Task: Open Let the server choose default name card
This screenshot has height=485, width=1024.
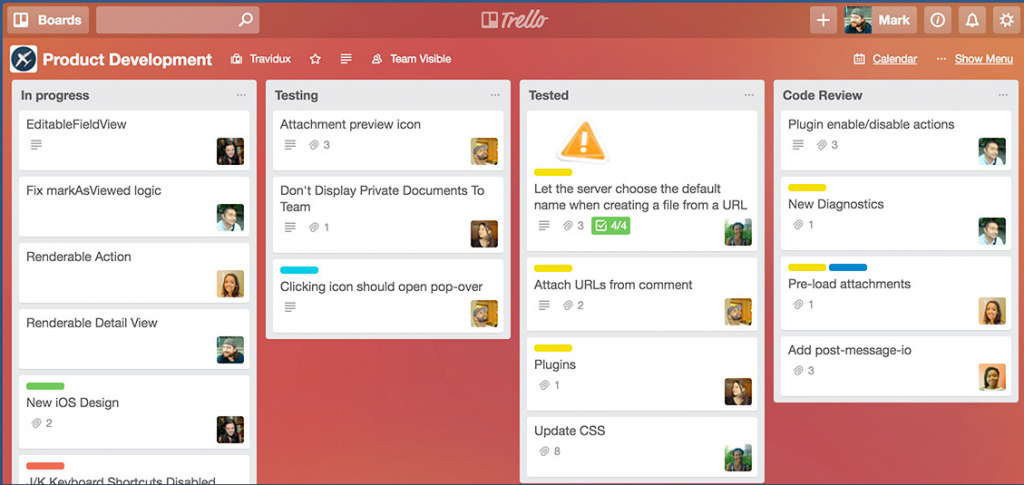Action: [x=642, y=181]
